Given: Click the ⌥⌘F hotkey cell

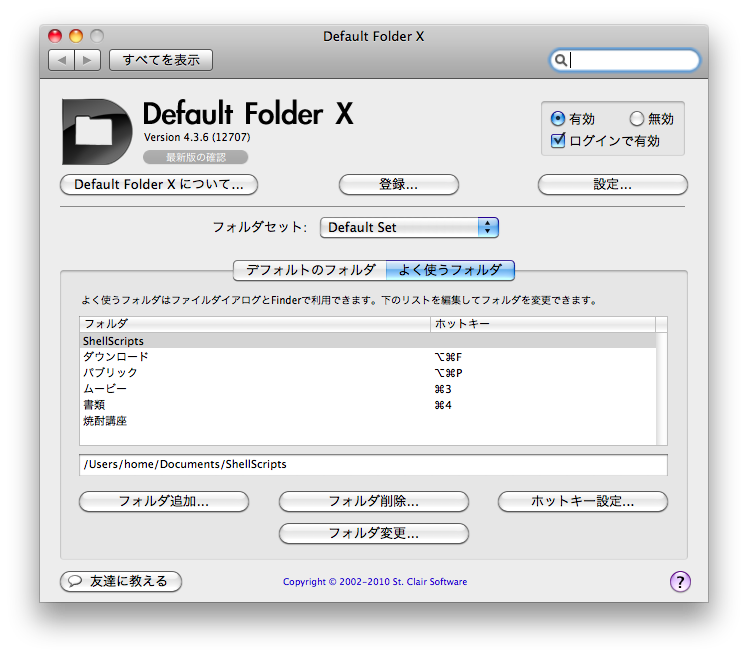Looking at the screenshot, I should (x=448, y=357).
